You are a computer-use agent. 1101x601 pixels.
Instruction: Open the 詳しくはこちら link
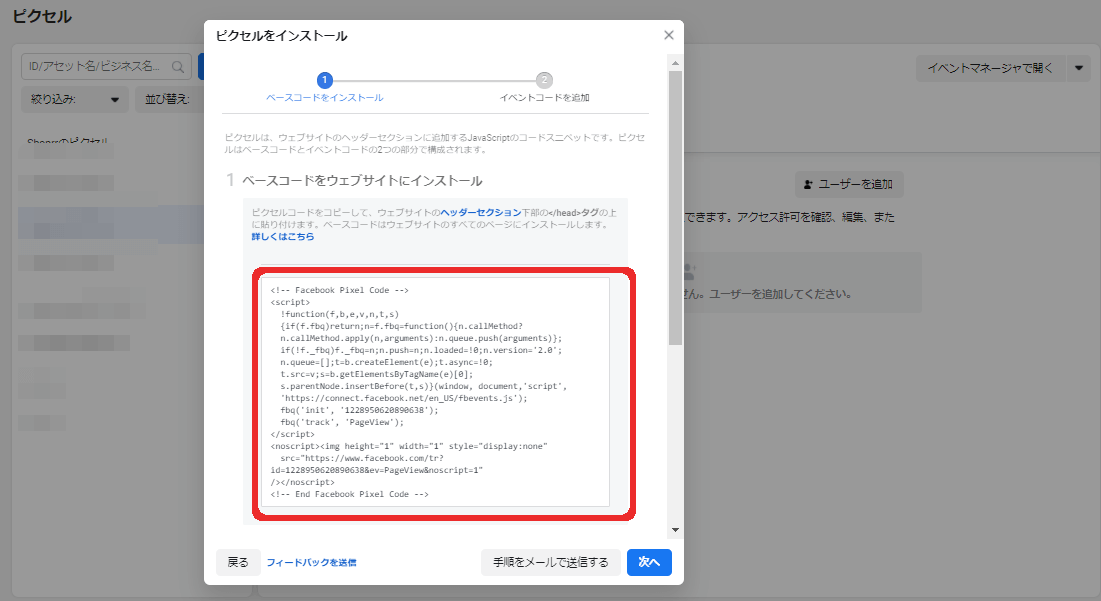(283, 237)
